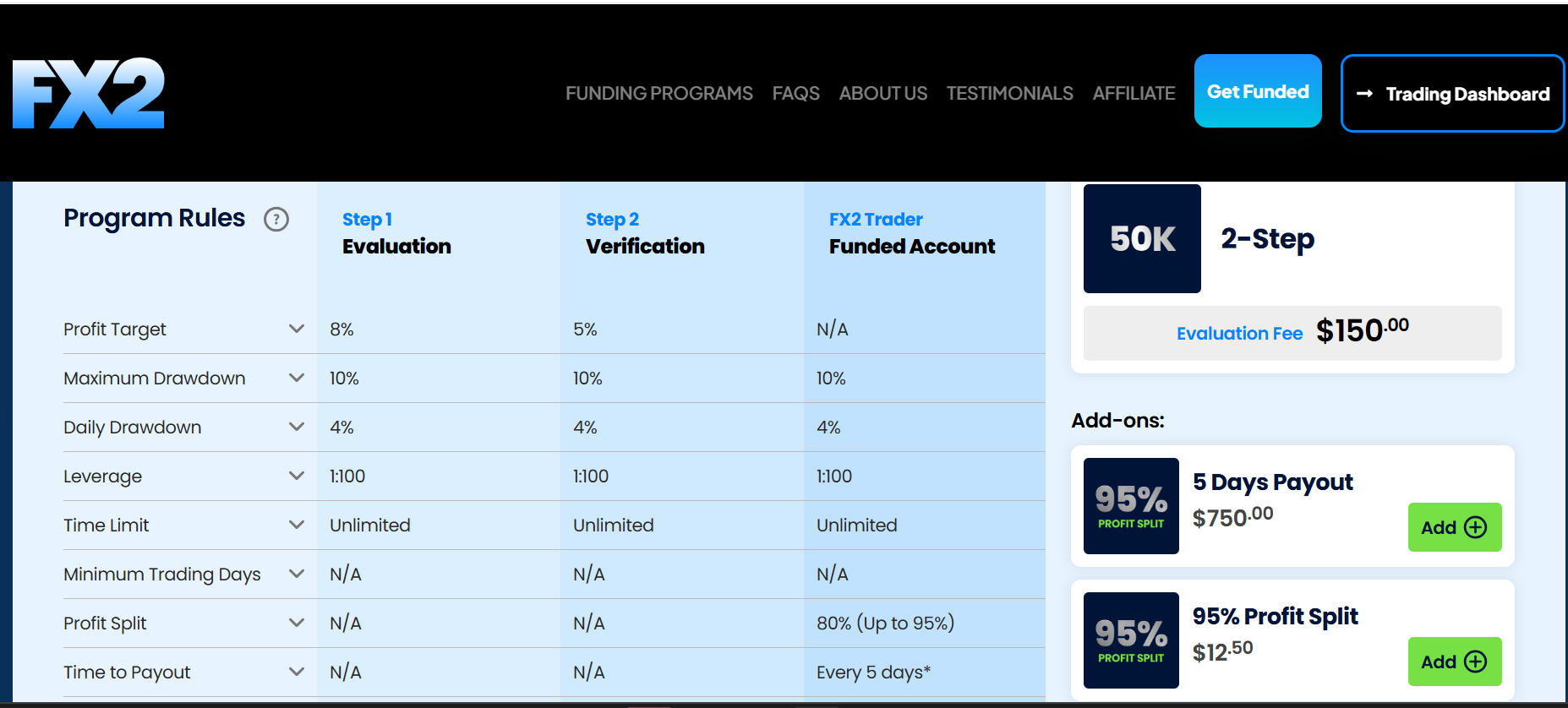Expand the Profit Split rule row
1568x708 pixels.
coord(297,623)
